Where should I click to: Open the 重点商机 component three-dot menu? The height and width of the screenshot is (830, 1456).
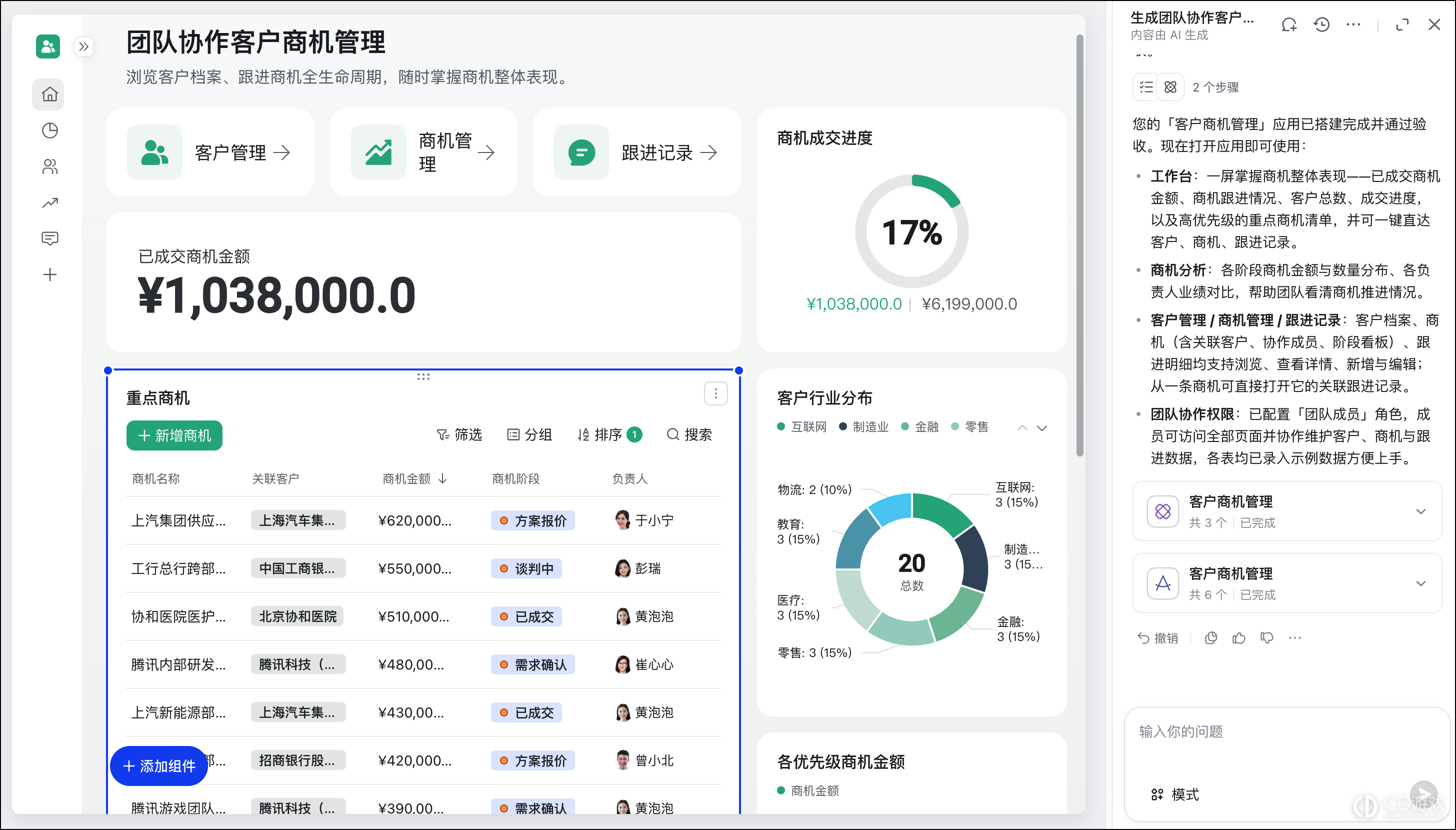coord(715,393)
